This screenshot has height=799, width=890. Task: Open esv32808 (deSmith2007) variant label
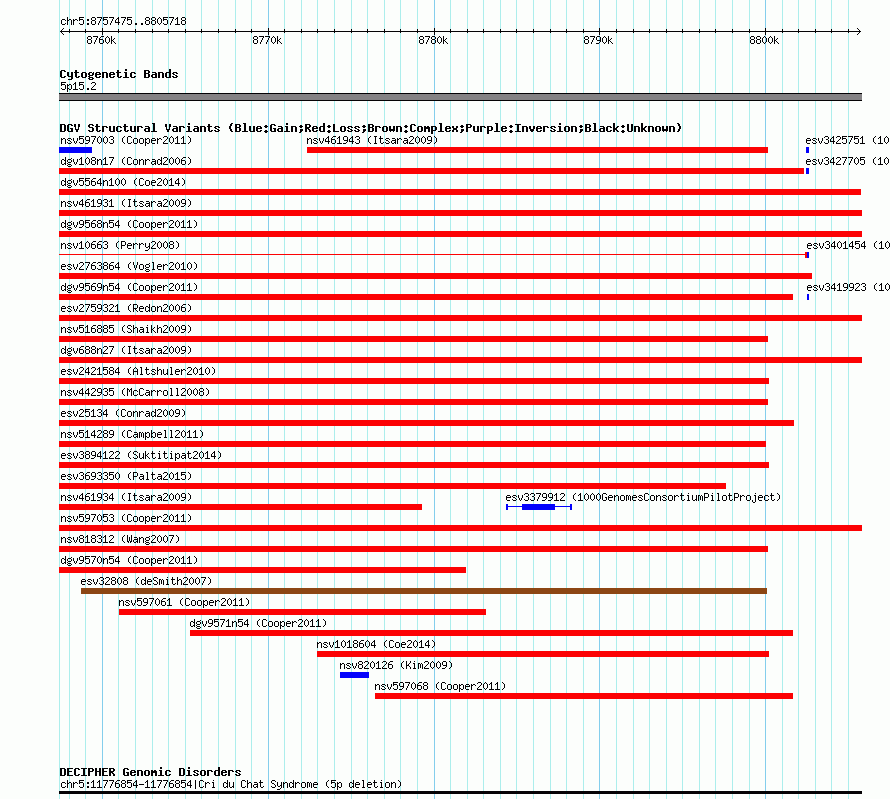pyautogui.click(x=146, y=581)
